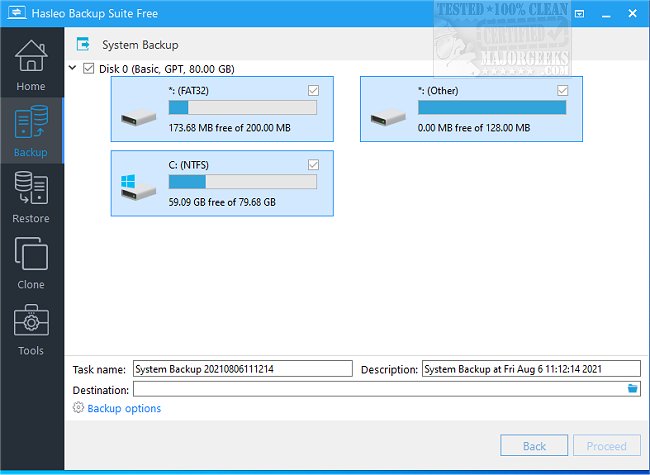Click the Task name input field

(243, 368)
